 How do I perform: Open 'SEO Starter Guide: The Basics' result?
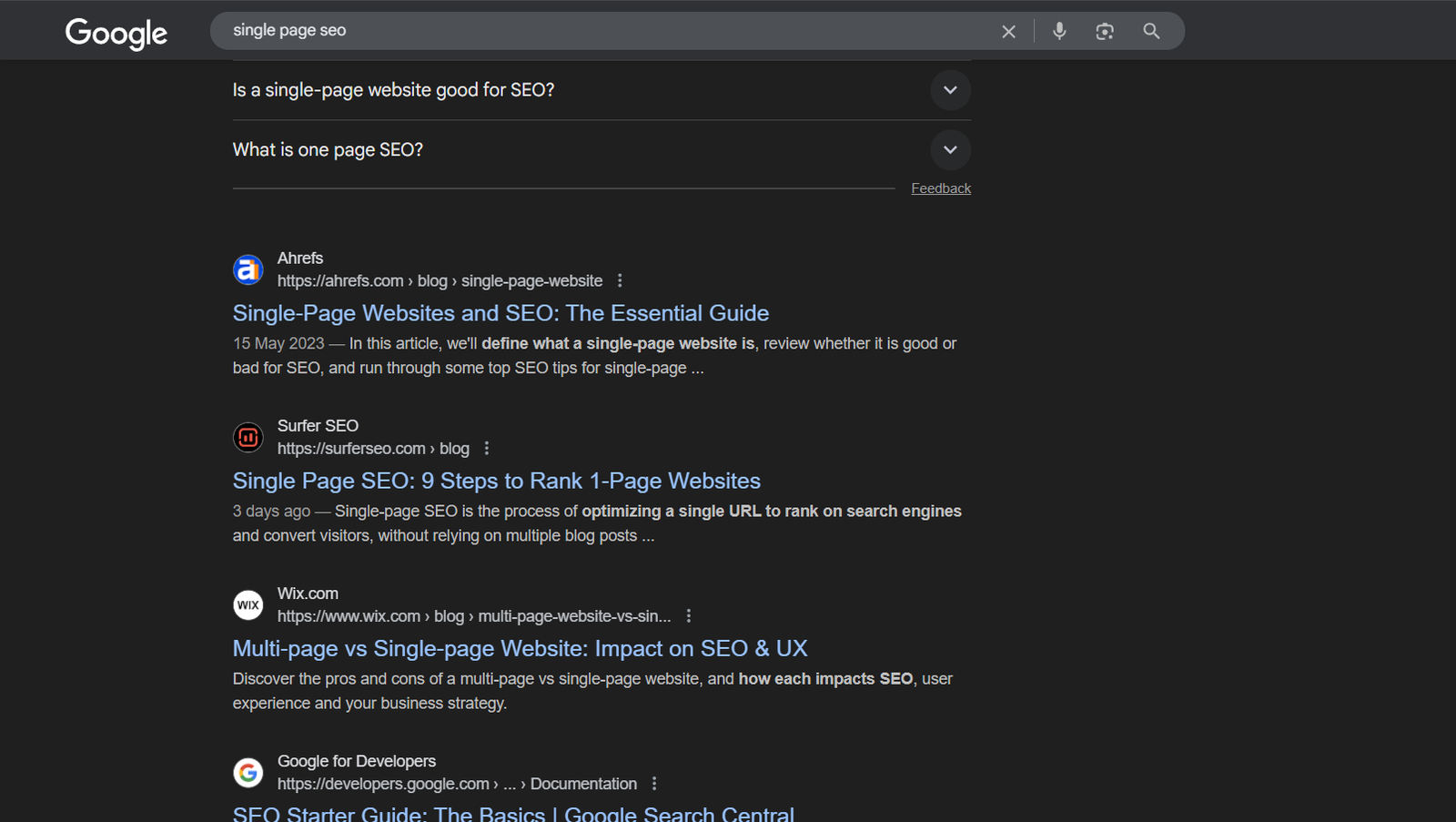tap(513, 813)
